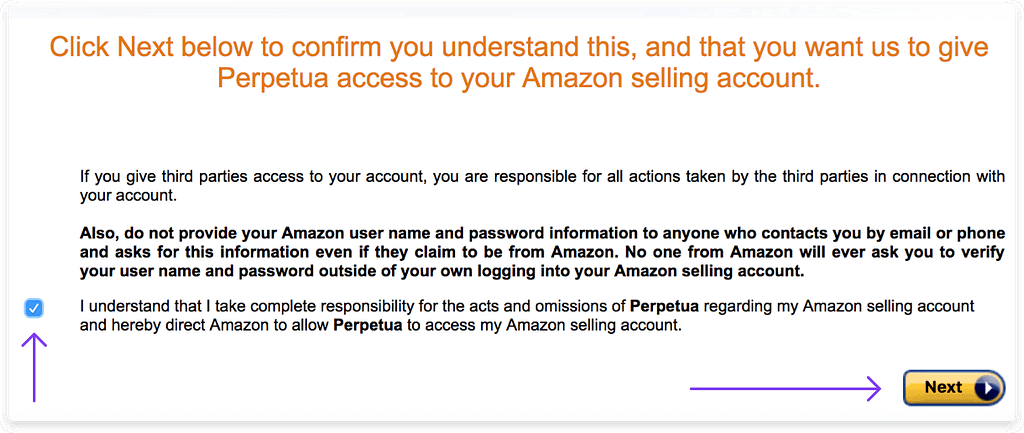1024x433 pixels.
Task: Click the purple upward arrow below the checkbox
Action: 35,367
